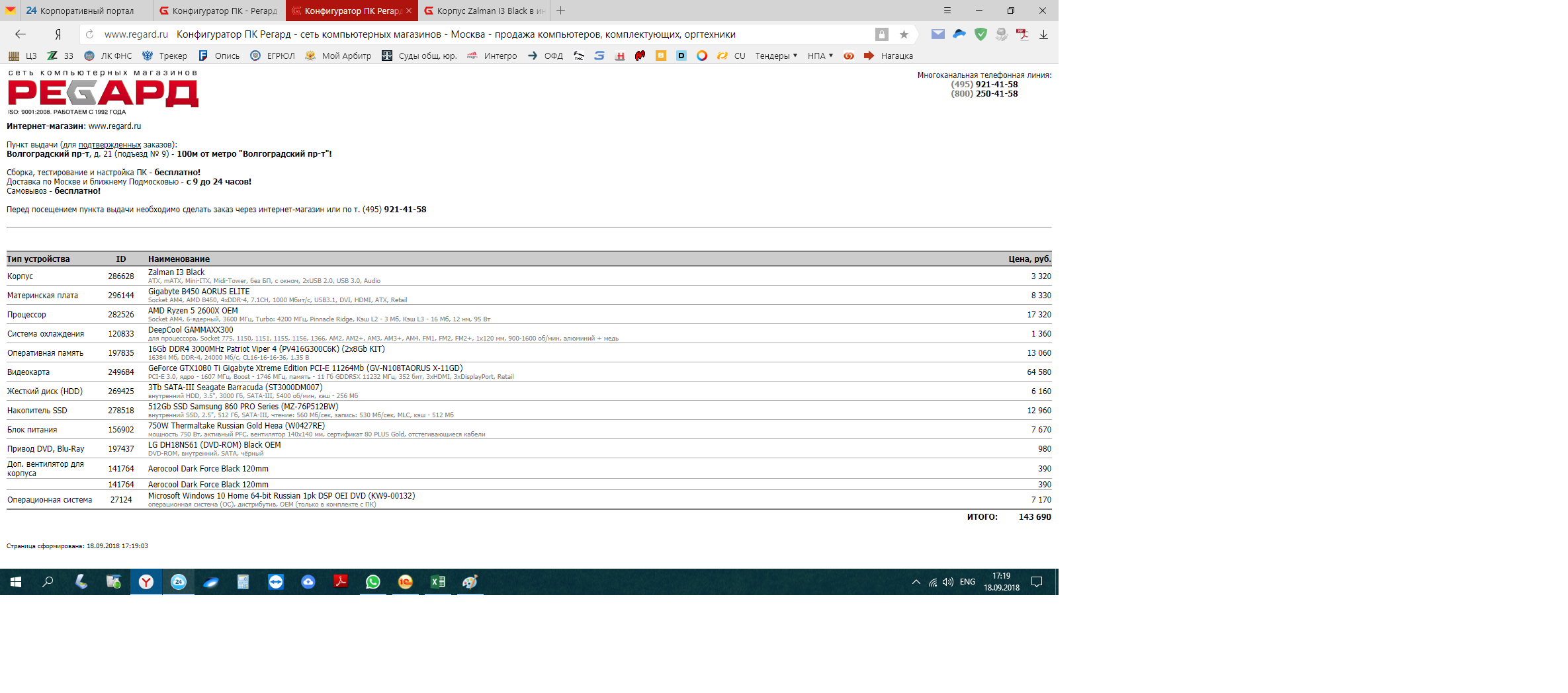The width and height of the screenshot is (1568, 693).
Task: Click the system volume speaker icon
Action: tap(948, 582)
